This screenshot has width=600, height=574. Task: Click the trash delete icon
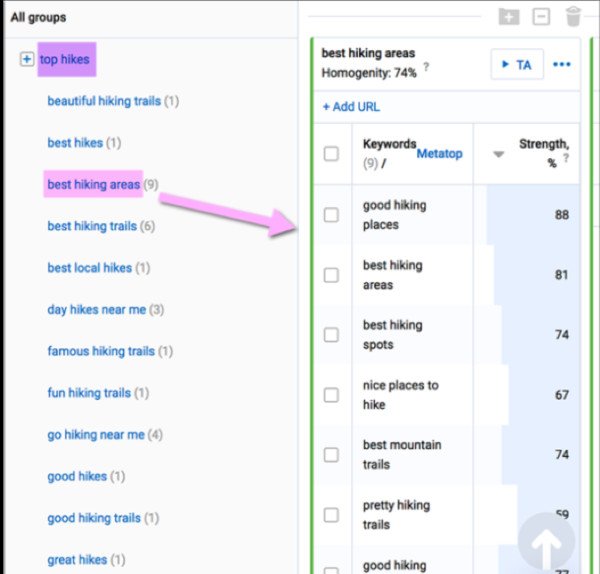pyautogui.click(x=573, y=17)
